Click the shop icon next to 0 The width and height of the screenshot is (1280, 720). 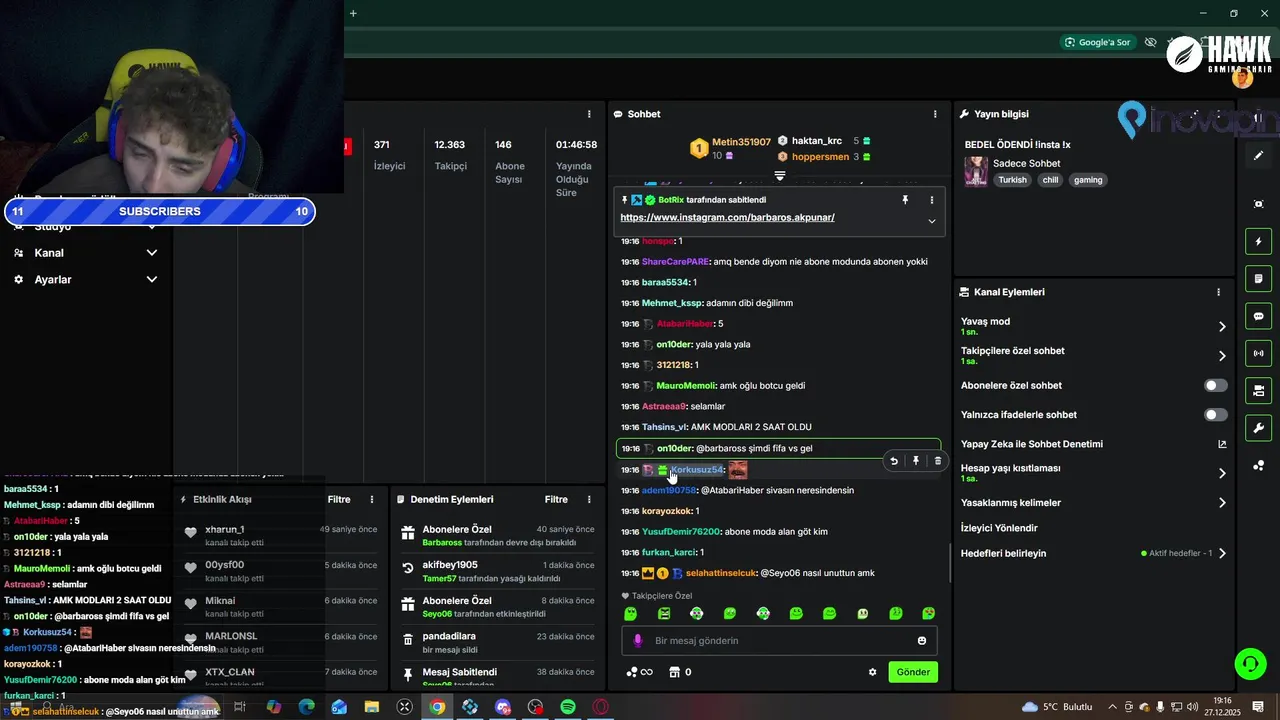(x=674, y=672)
